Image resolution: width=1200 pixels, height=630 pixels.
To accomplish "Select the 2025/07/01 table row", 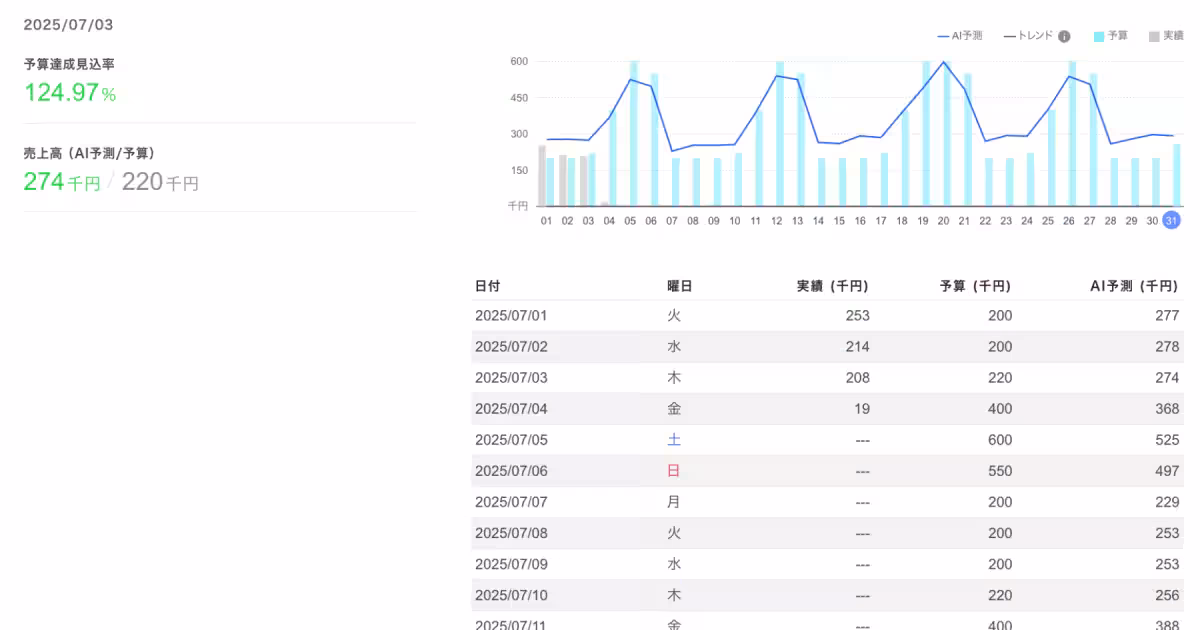I will (x=826, y=316).
